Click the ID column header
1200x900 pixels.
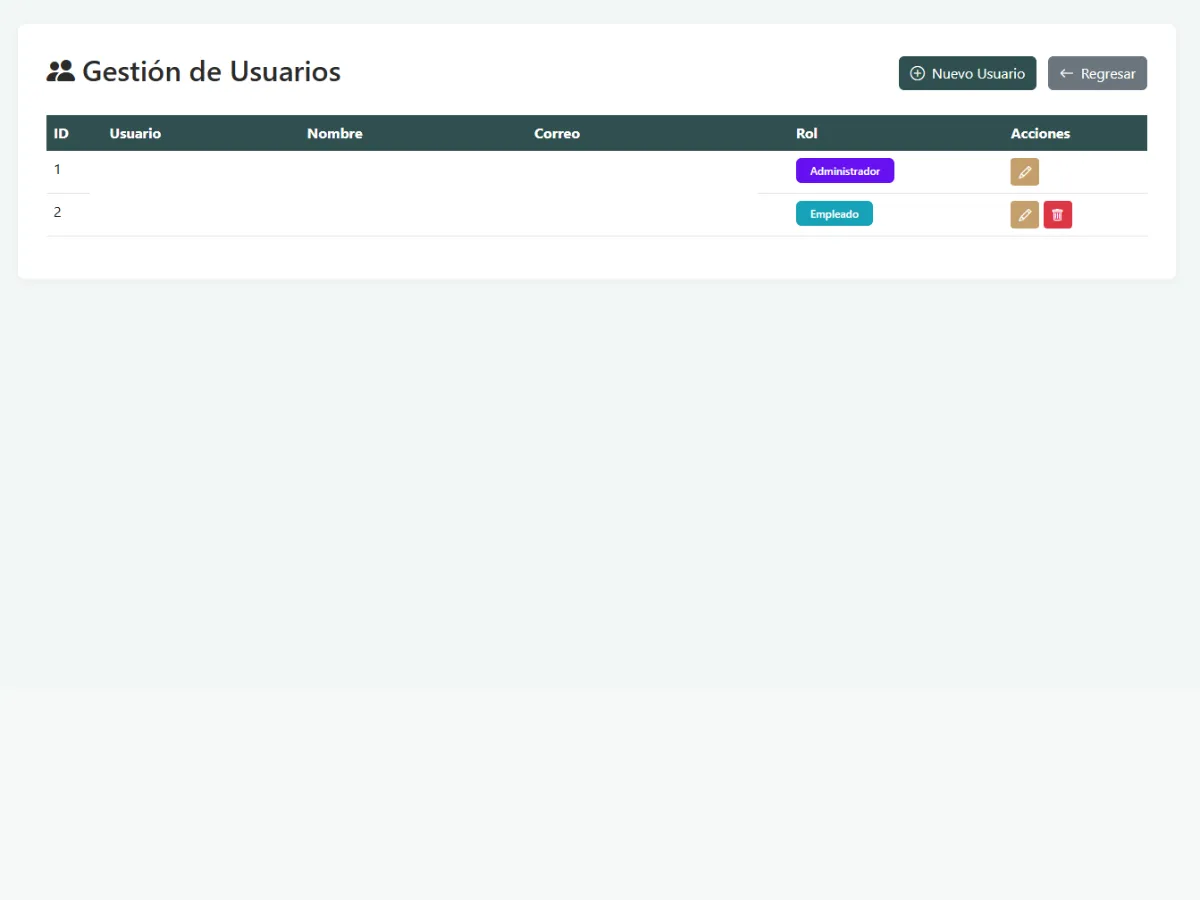coord(61,133)
